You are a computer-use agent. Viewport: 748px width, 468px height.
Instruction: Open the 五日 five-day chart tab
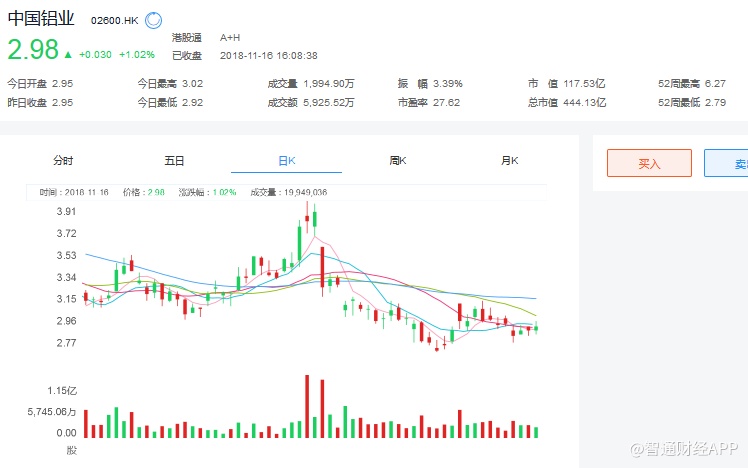pyautogui.click(x=175, y=161)
